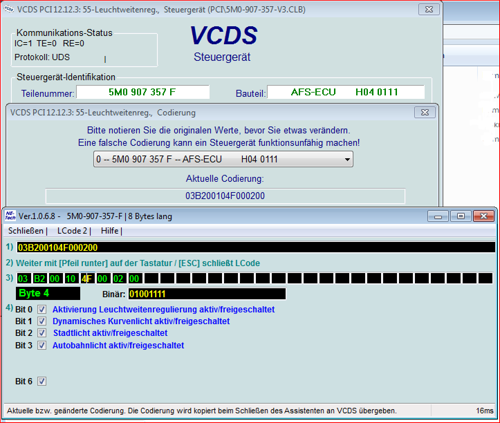
Task: Close the VCDS Codierung dialog
Action: click(x=425, y=112)
